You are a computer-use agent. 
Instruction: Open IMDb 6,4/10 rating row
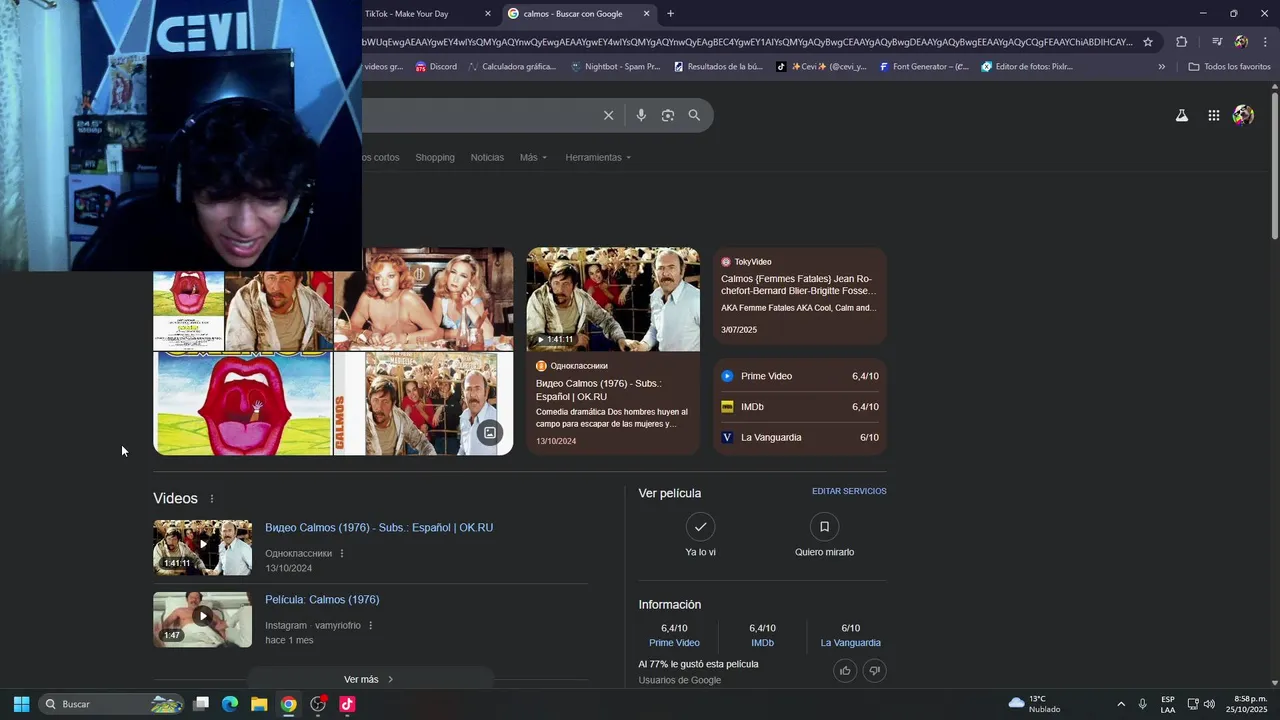(x=800, y=407)
